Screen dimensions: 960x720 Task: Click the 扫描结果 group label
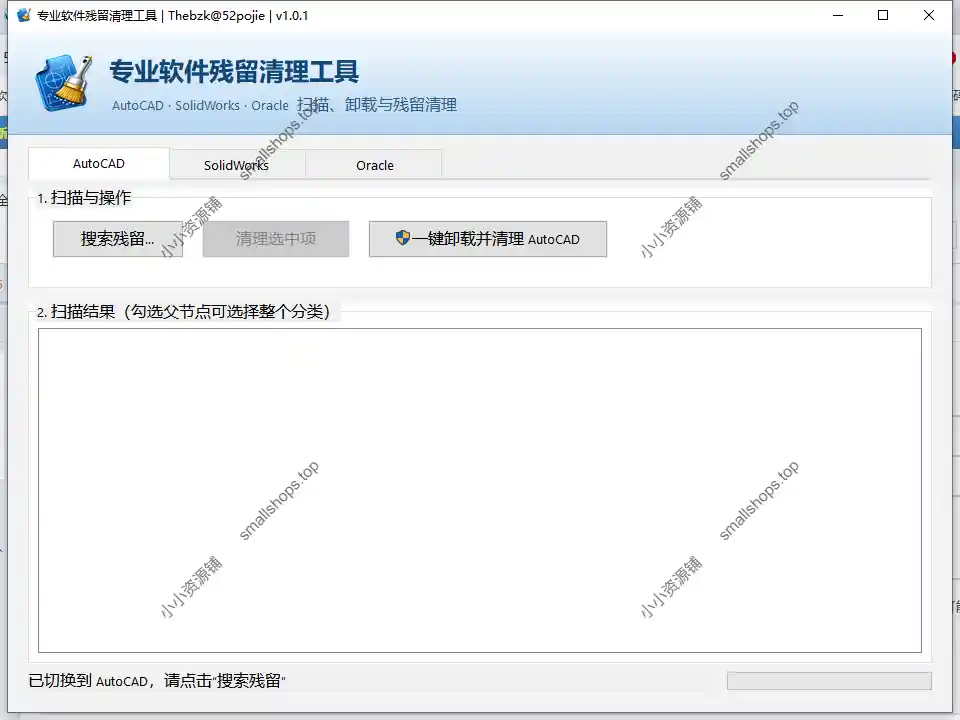pyautogui.click(x=183, y=312)
